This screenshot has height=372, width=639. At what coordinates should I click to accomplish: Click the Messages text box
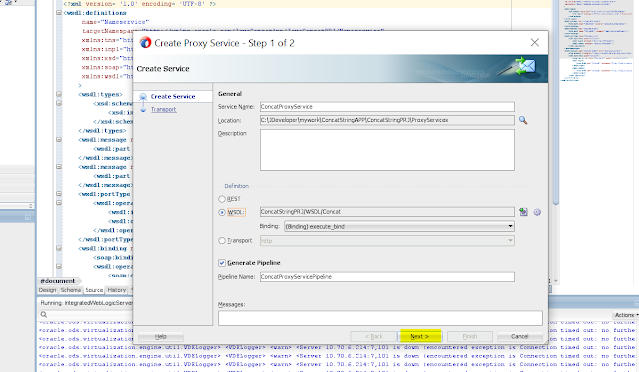point(380,318)
